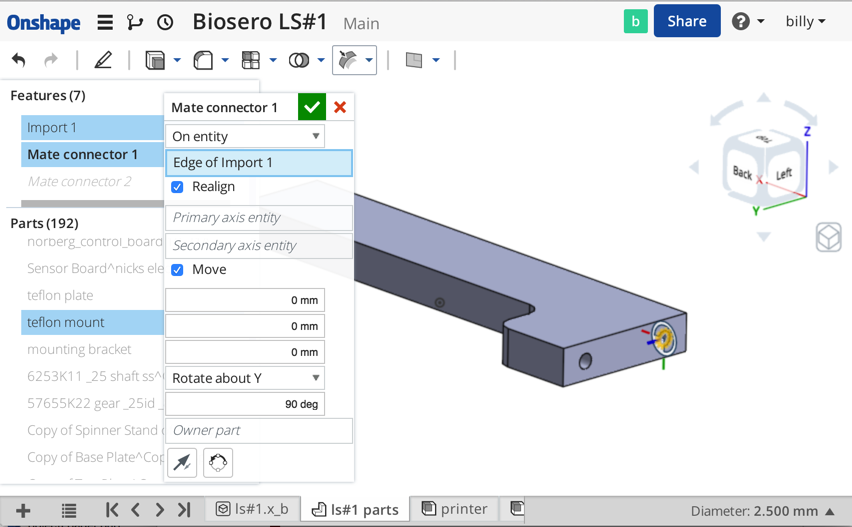Switch to the ls#1.x_b tab
Image resolution: width=852 pixels, height=527 pixels.
coord(252,509)
